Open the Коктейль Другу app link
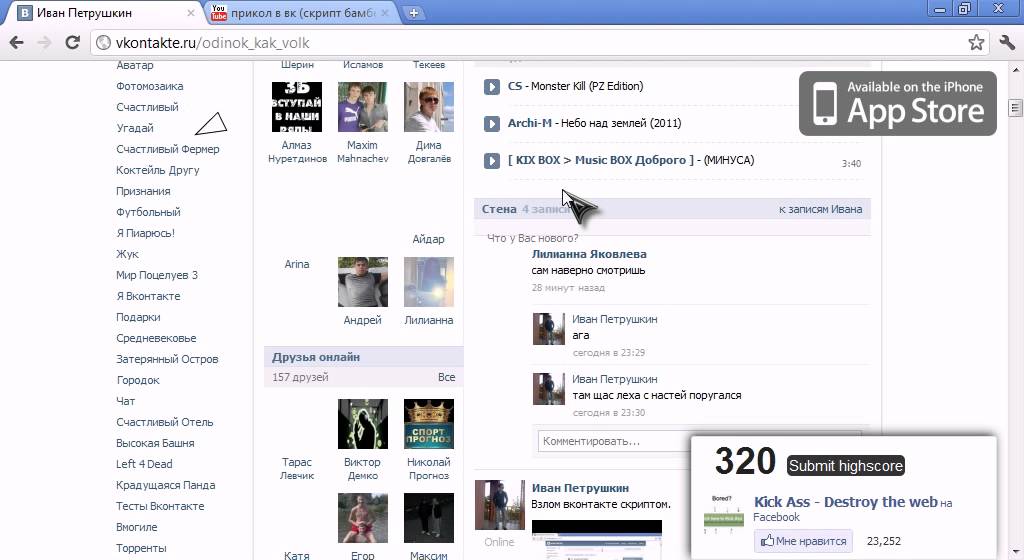The width and height of the screenshot is (1024, 560). tap(157, 170)
